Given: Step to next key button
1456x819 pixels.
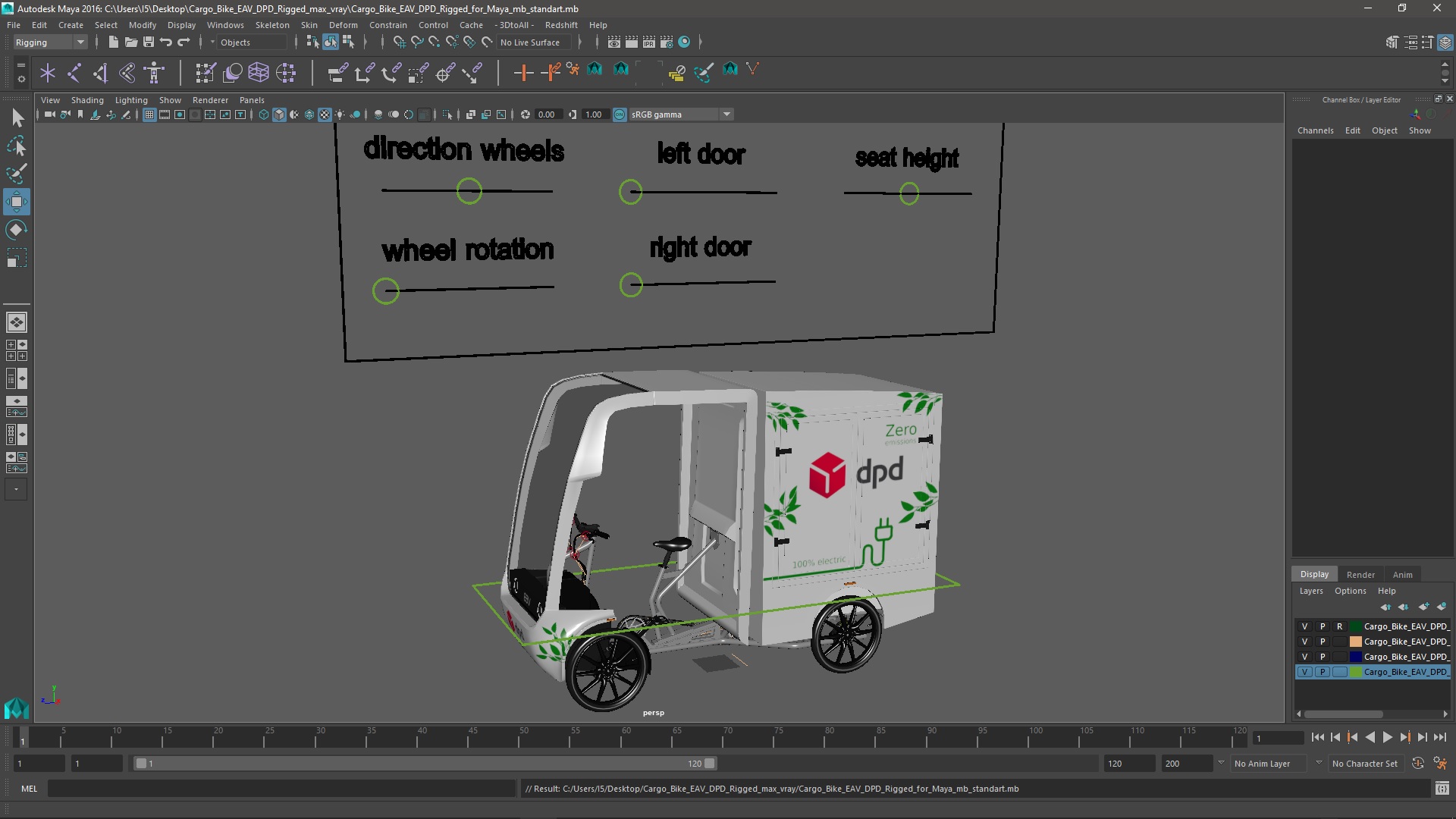Looking at the screenshot, I should [x=1405, y=737].
